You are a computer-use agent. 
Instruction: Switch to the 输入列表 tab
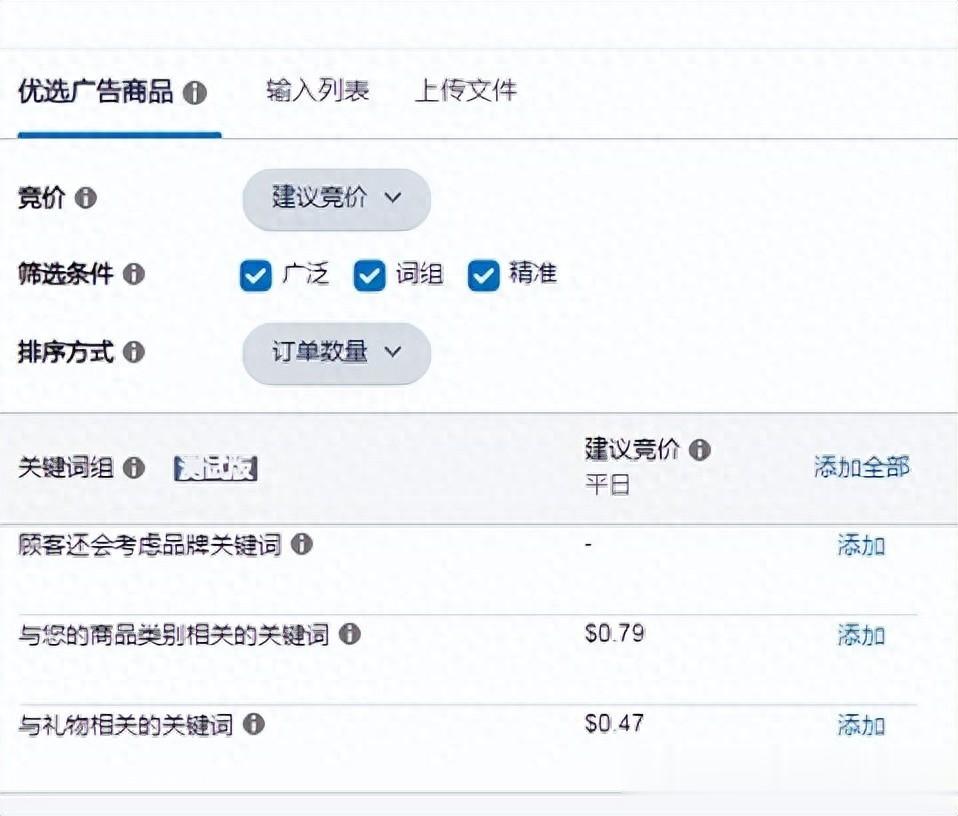(318, 91)
